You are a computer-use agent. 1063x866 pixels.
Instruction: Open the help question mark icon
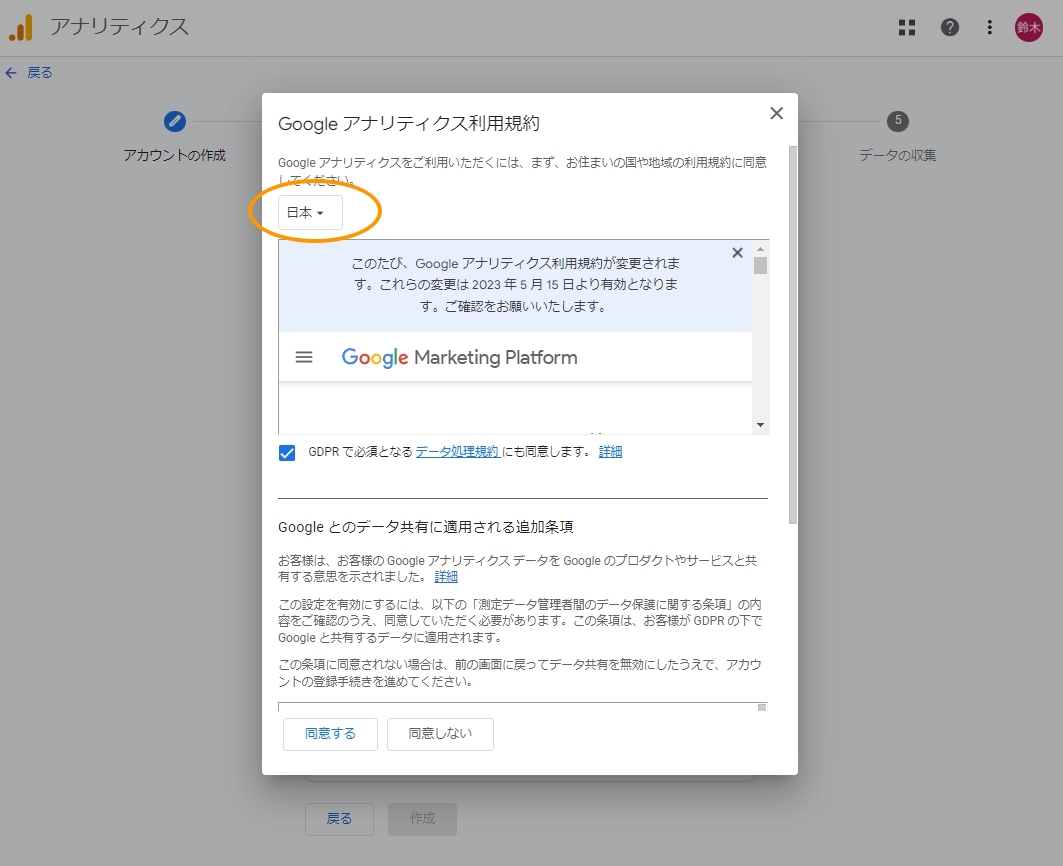click(950, 28)
